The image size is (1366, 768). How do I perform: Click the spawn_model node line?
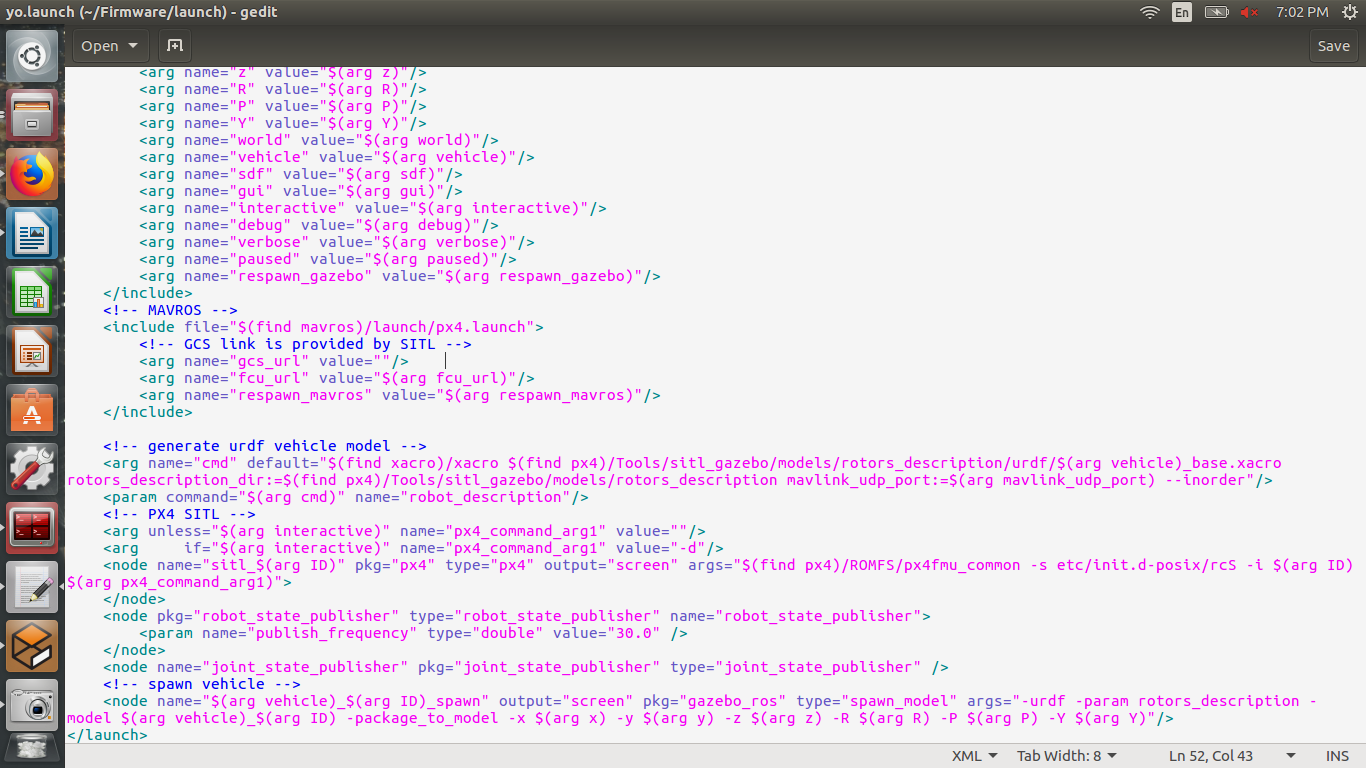(692, 709)
